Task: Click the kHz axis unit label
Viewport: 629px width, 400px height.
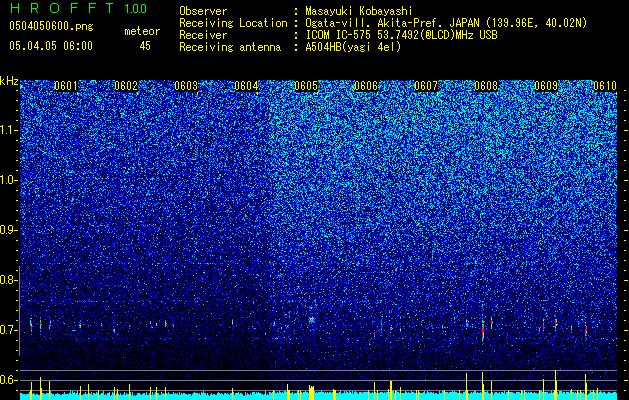Action: pyautogui.click(x=9, y=81)
